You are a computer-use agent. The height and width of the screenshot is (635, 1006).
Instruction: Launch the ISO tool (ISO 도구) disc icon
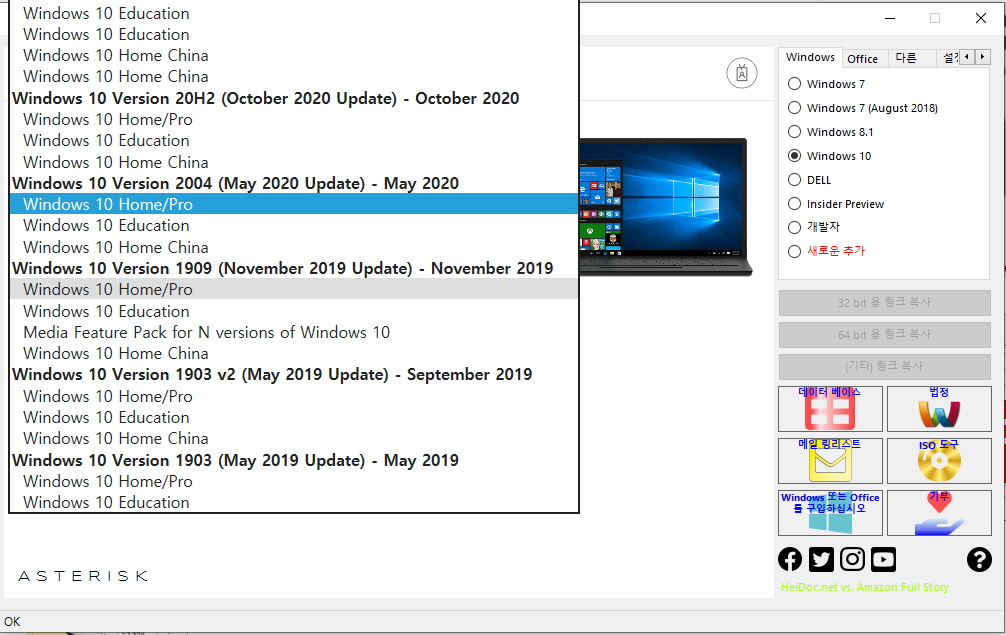(939, 461)
